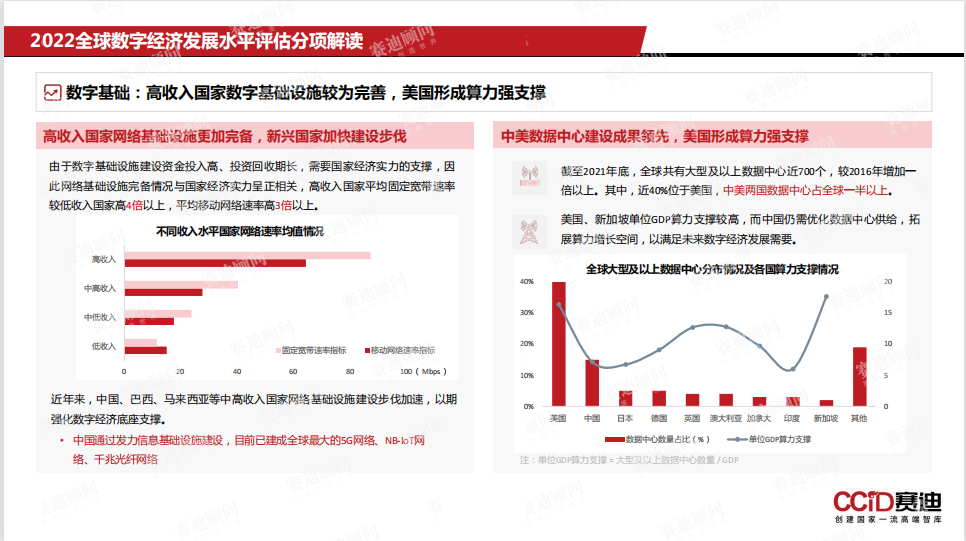Click the 其他 data center bar
The image size is (966, 541).
tap(859, 376)
